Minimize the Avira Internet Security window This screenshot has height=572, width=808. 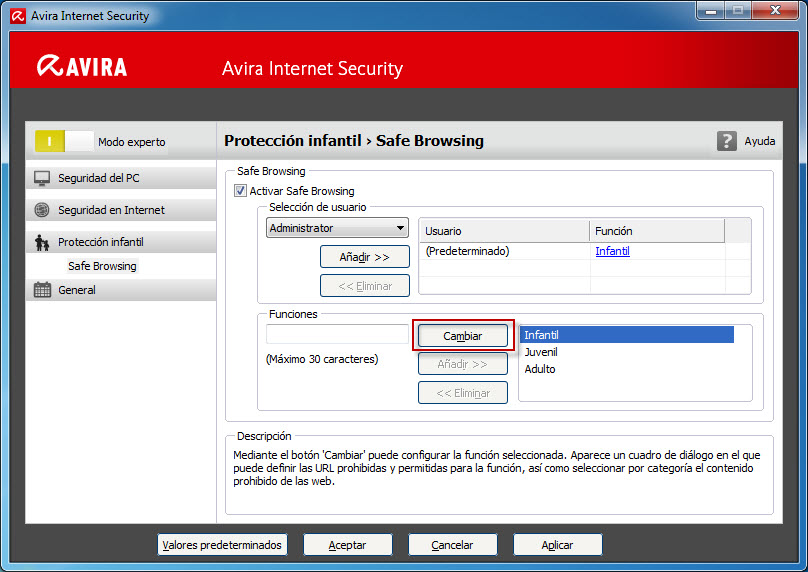[x=711, y=11]
